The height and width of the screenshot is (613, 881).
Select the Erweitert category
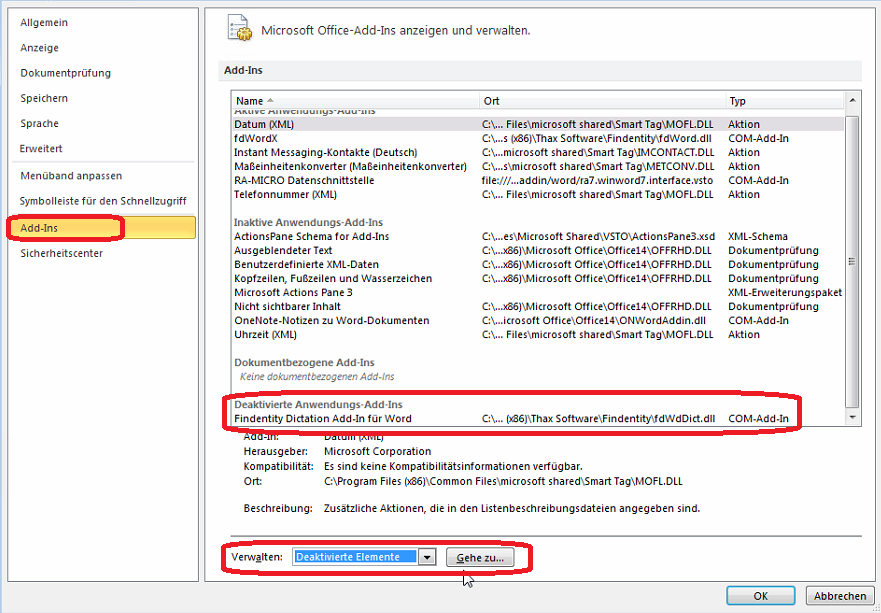41,149
